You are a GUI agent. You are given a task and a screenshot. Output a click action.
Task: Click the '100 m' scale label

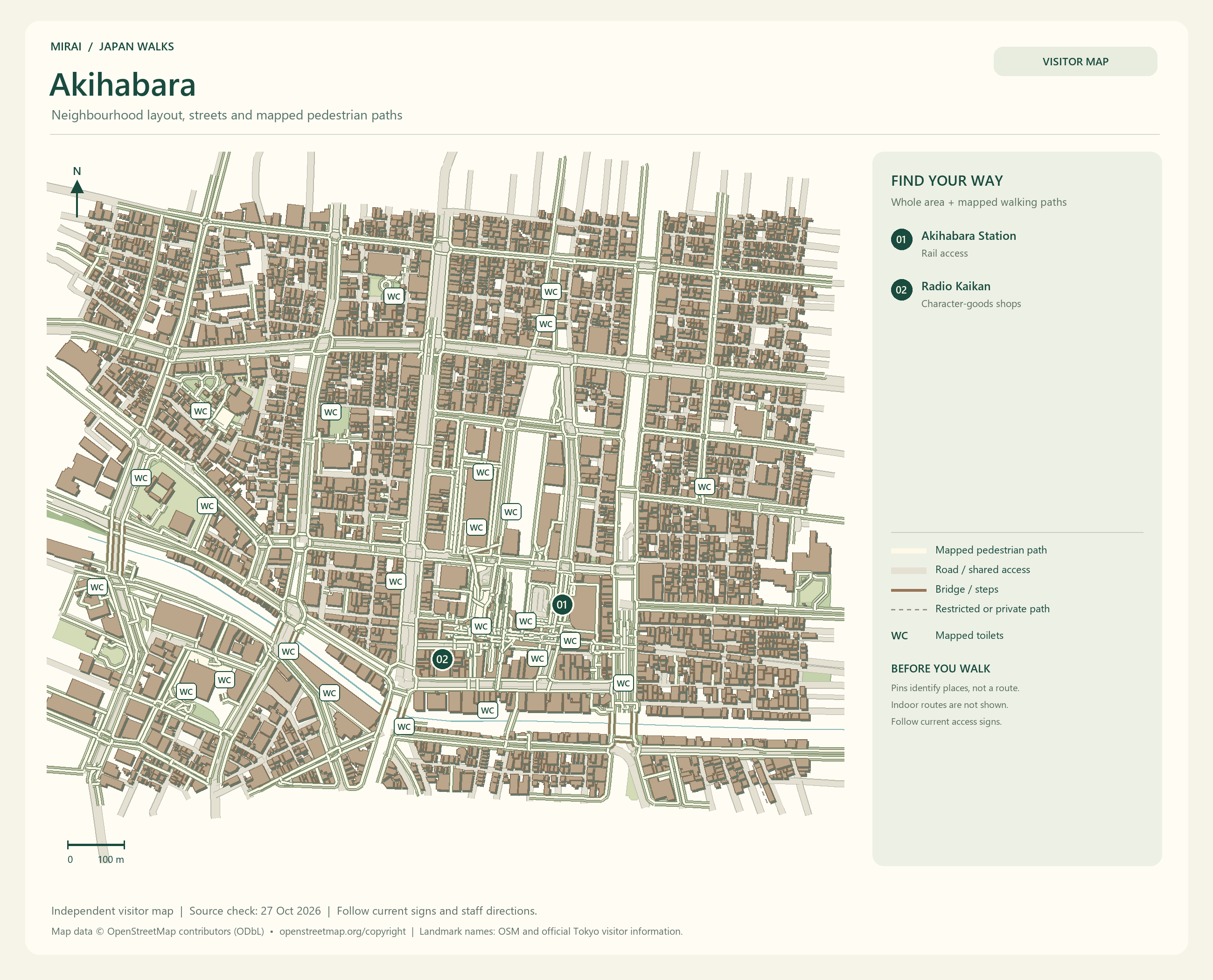tap(111, 860)
